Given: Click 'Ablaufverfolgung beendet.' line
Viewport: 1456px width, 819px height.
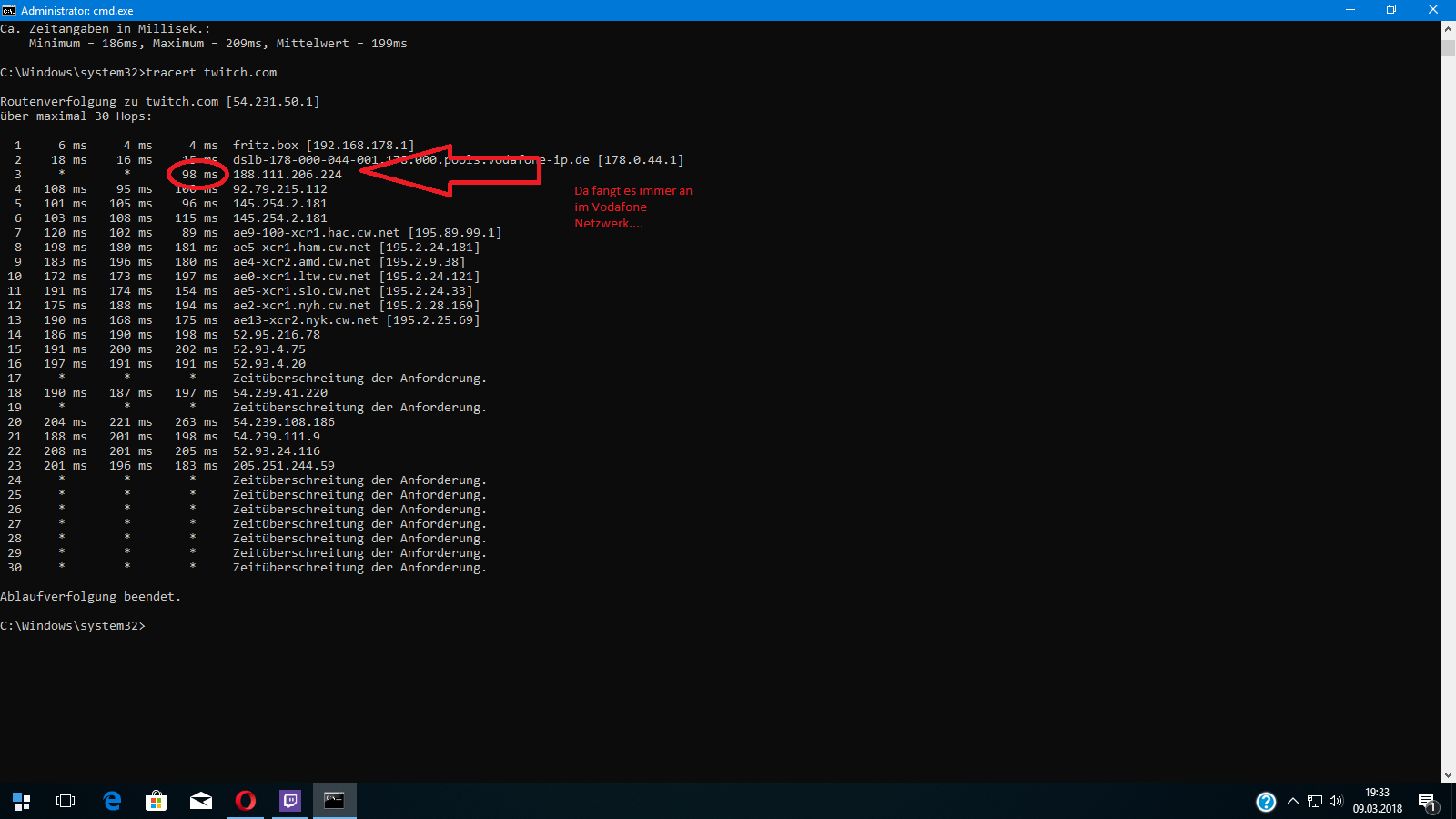Looking at the screenshot, I should tap(91, 597).
